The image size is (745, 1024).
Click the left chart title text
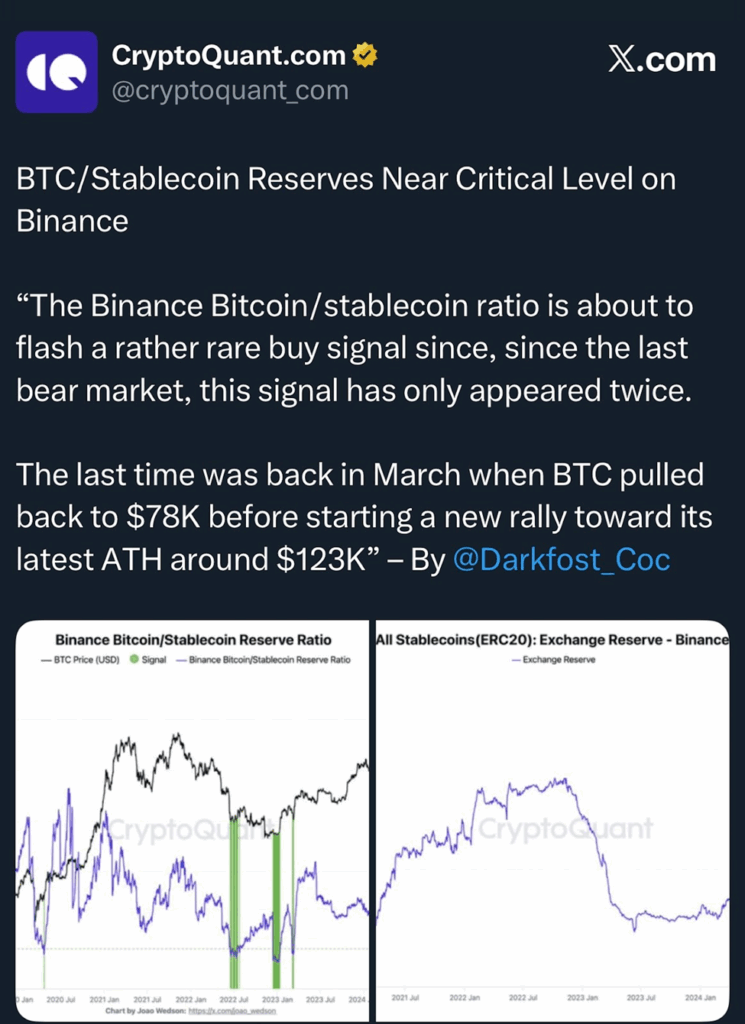tap(193, 640)
